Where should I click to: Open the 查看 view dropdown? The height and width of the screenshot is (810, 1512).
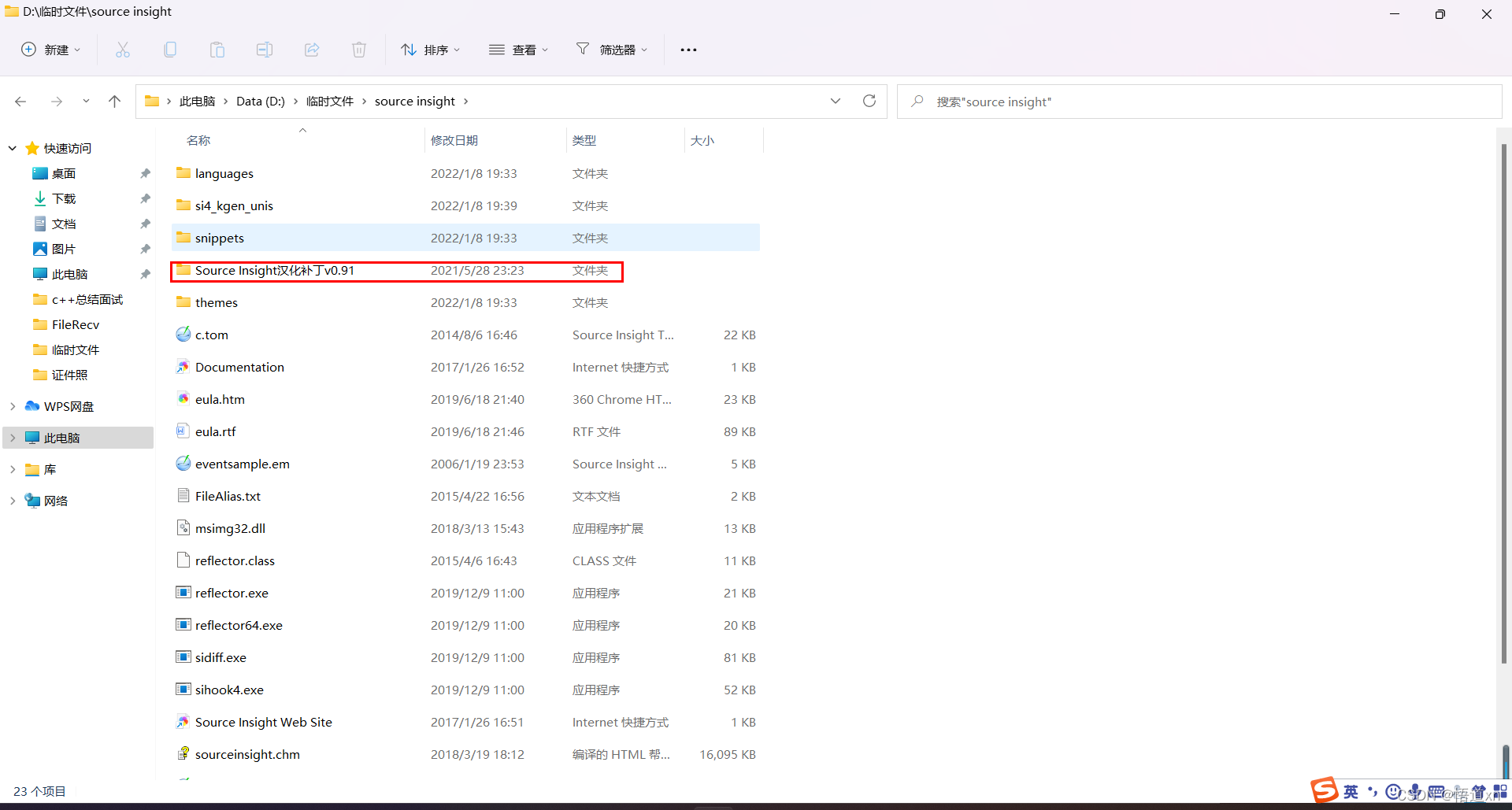tap(518, 49)
